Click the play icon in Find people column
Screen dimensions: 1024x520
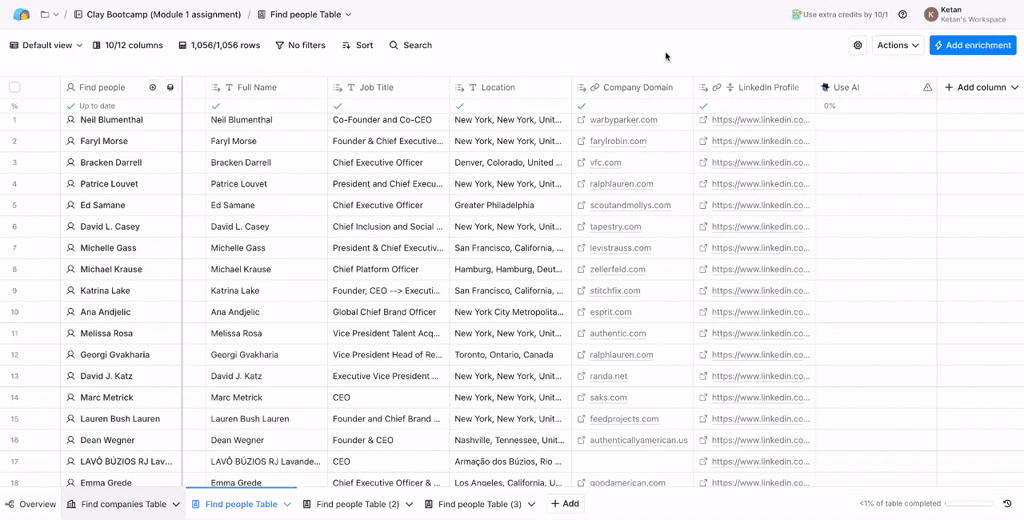click(x=153, y=88)
